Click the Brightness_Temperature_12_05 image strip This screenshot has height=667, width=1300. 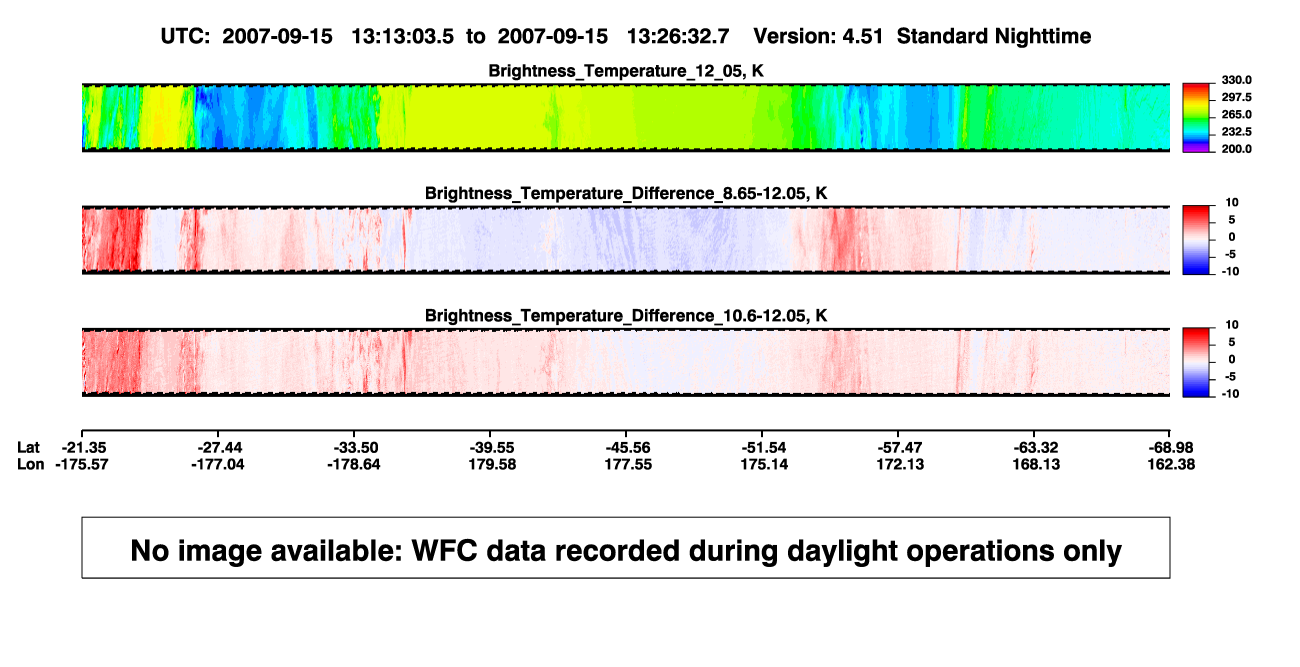point(626,117)
